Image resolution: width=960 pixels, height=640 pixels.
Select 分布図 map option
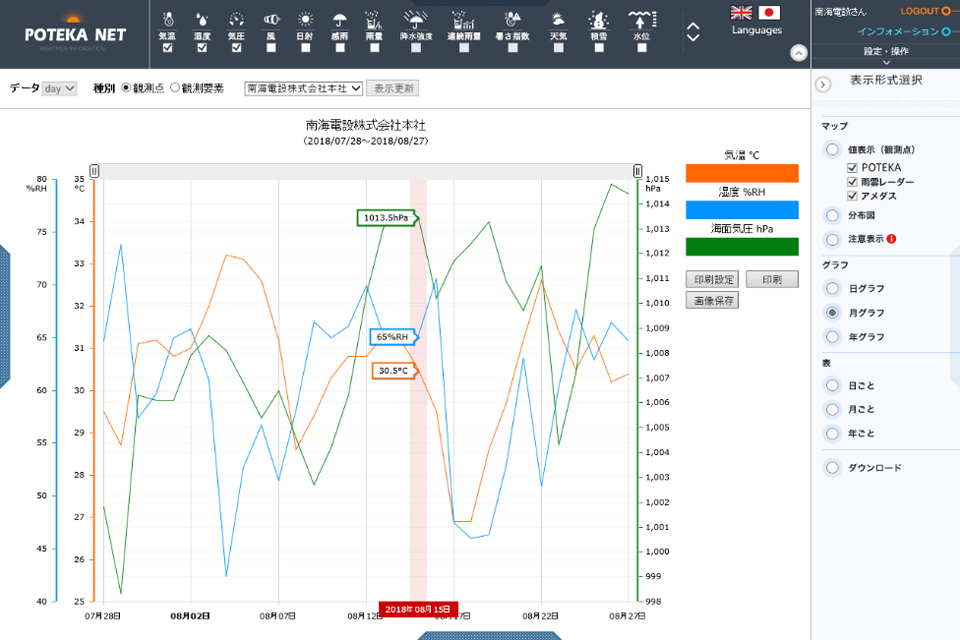click(832, 216)
